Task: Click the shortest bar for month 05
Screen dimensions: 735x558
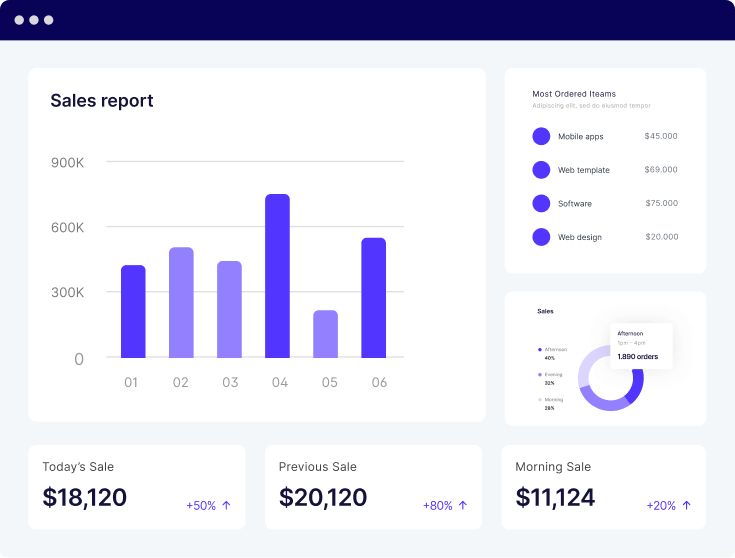Action: tap(325, 334)
